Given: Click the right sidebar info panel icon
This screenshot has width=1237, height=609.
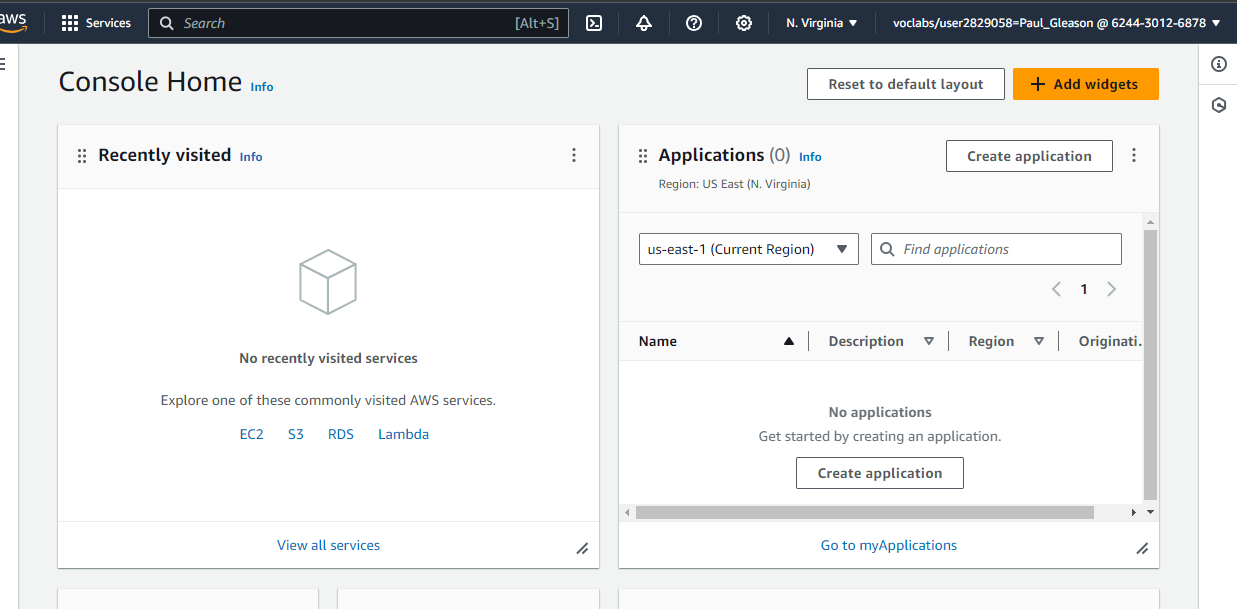Looking at the screenshot, I should [1218, 64].
